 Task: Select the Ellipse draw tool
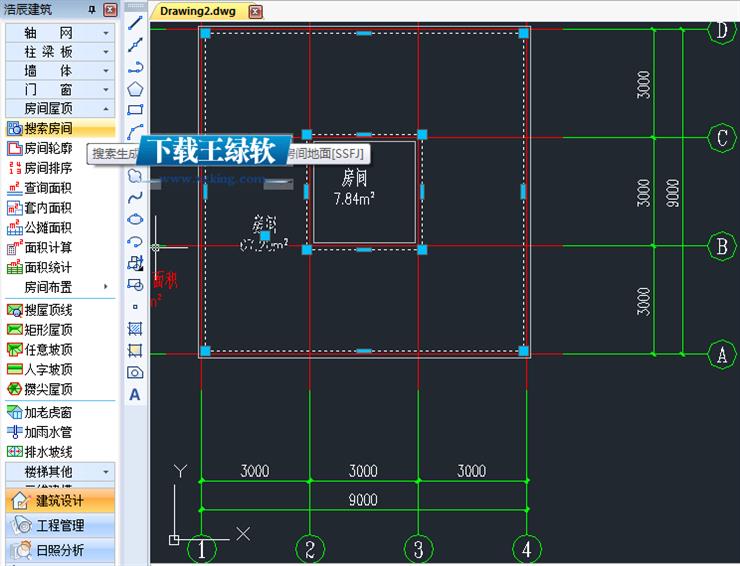point(135,220)
